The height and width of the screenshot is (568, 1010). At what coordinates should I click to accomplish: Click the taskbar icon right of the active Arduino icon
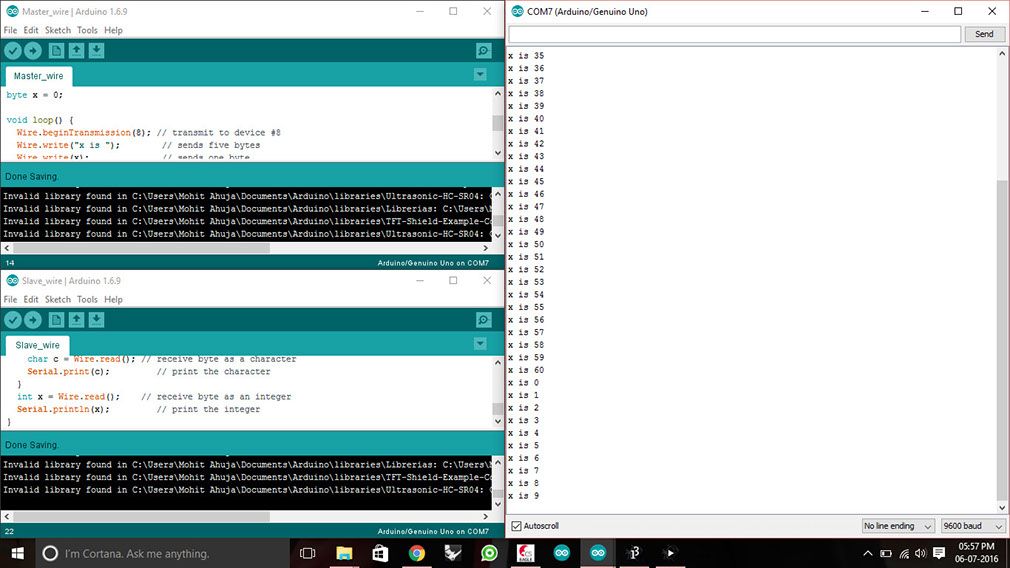tap(634, 553)
